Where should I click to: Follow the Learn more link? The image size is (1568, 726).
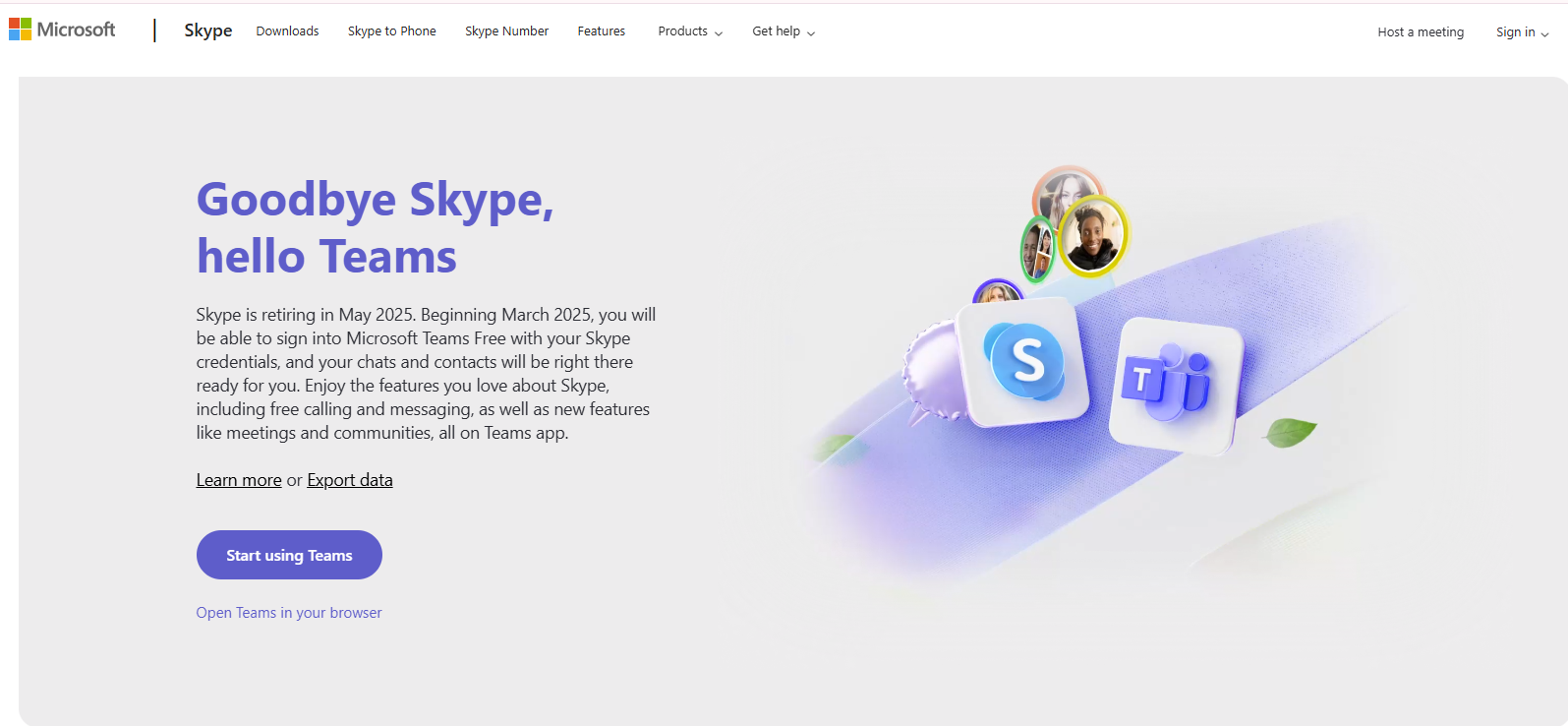pos(239,480)
